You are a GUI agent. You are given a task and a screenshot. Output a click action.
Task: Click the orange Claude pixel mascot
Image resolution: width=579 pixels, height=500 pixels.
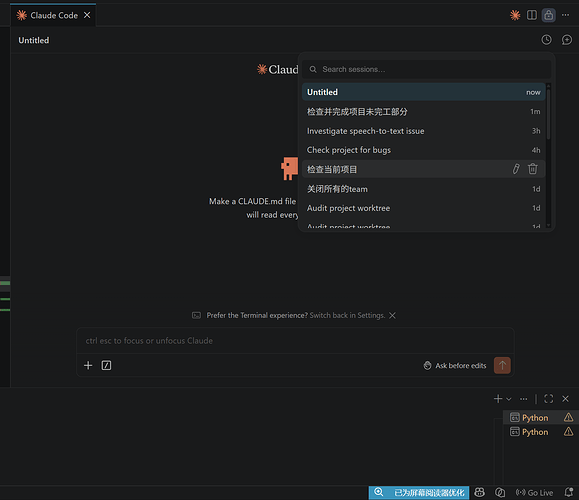coord(289,168)
